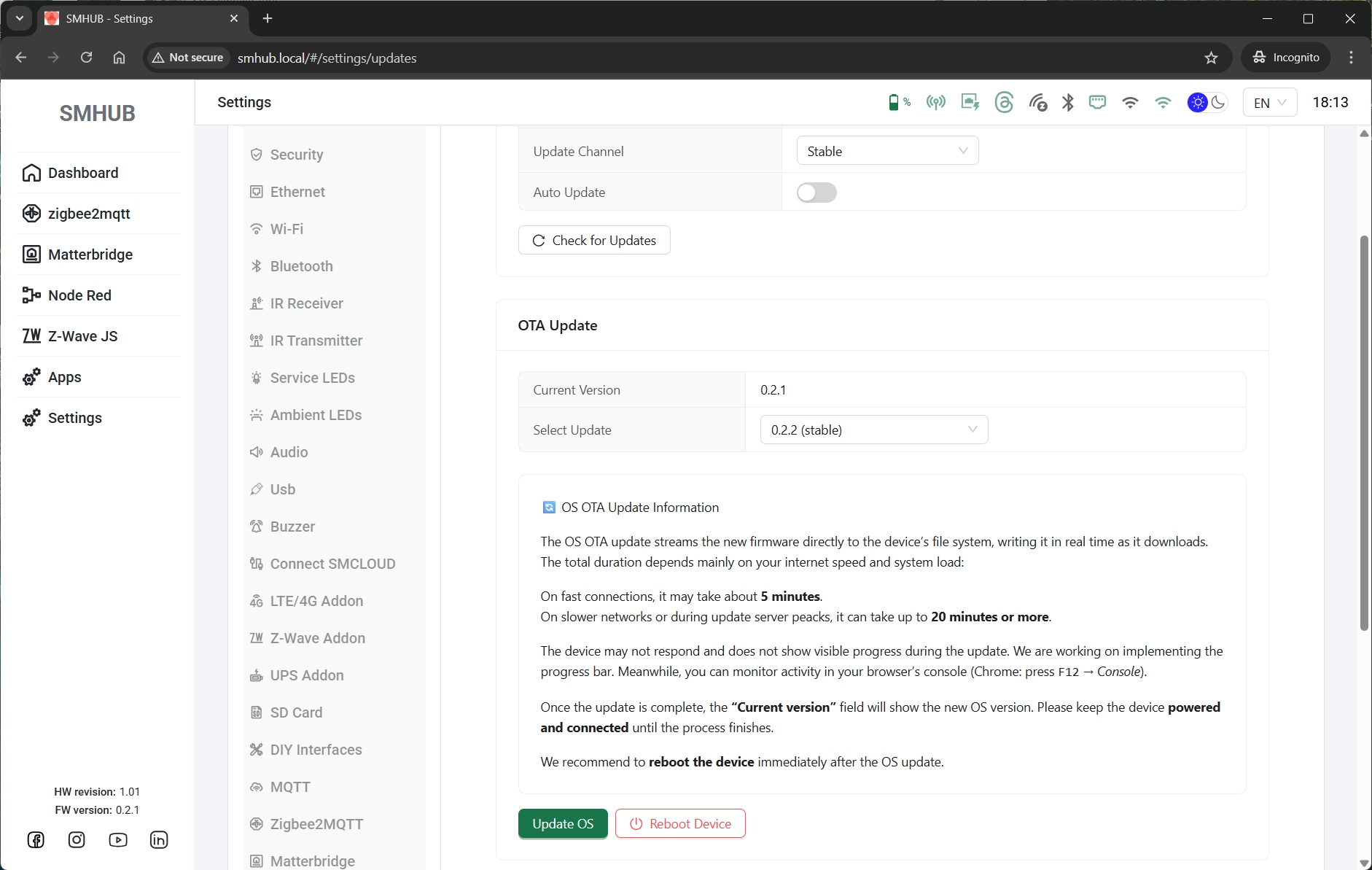The width and height of the screenshot is (1372, 870).
Task: Click the Update OS button
Action: 563,823
